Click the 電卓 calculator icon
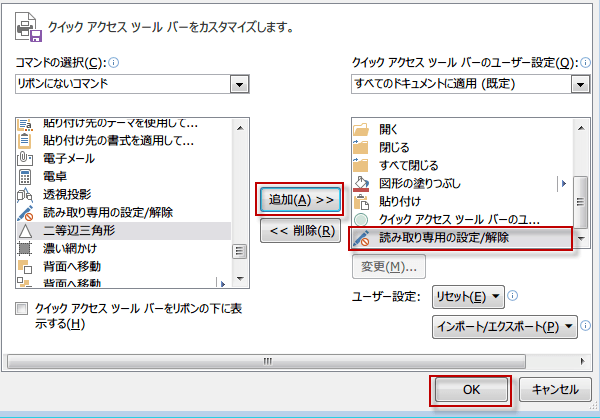Image resolution: width=600 pixels, height=418 pixels. pyautogui.click(x=25, y=176)
